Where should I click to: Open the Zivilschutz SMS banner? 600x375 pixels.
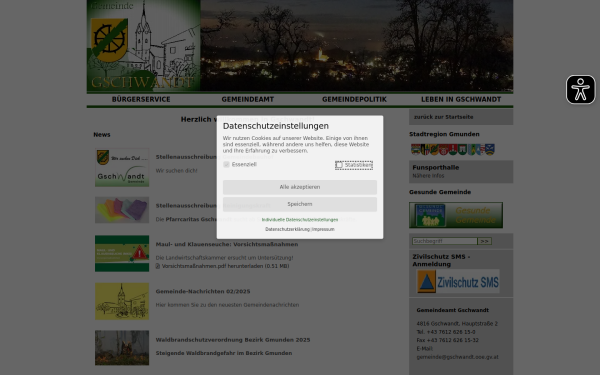[458, 281]
